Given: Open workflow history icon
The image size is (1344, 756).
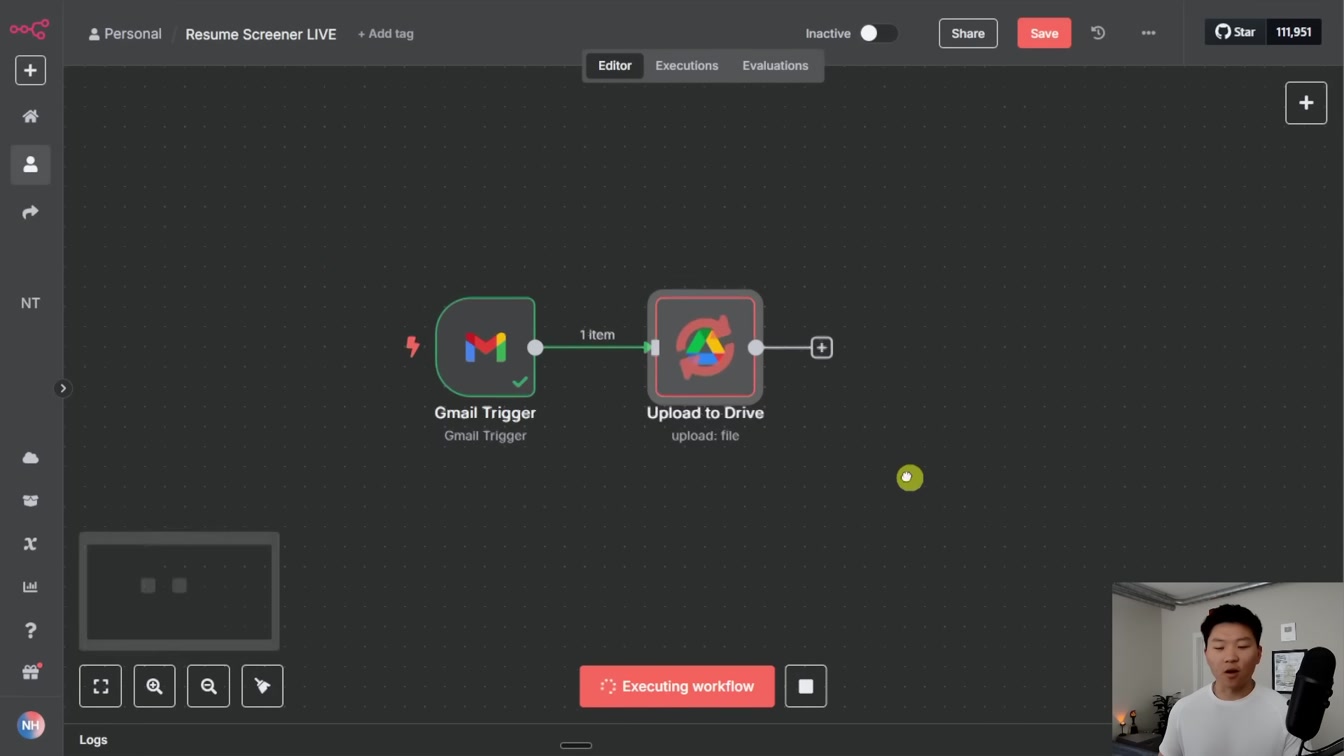Looking at the screenshot, I should 1098,33.
